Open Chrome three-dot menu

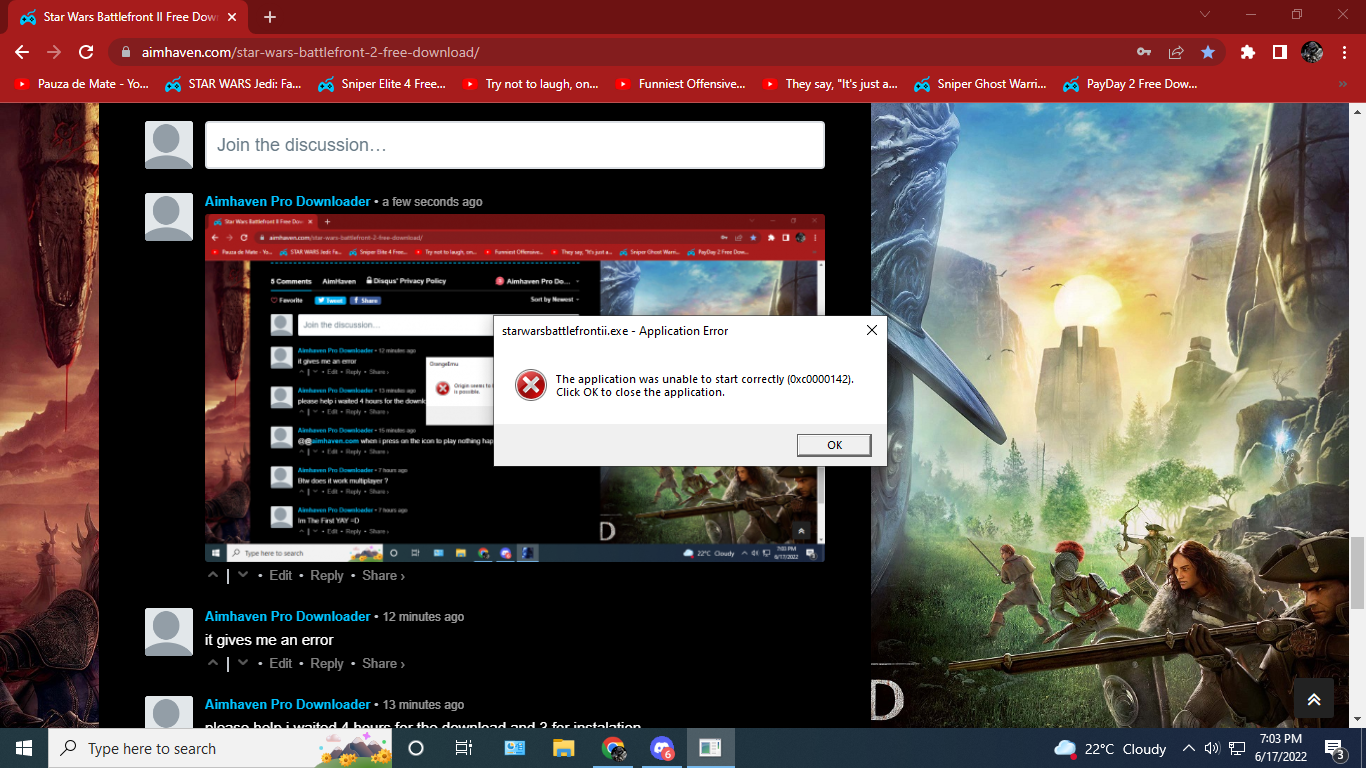tap(1343, 52)
